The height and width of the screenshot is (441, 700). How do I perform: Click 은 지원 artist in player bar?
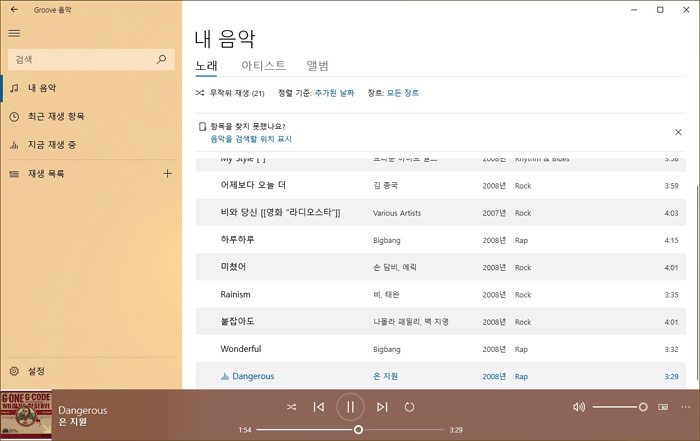(72, 422)
